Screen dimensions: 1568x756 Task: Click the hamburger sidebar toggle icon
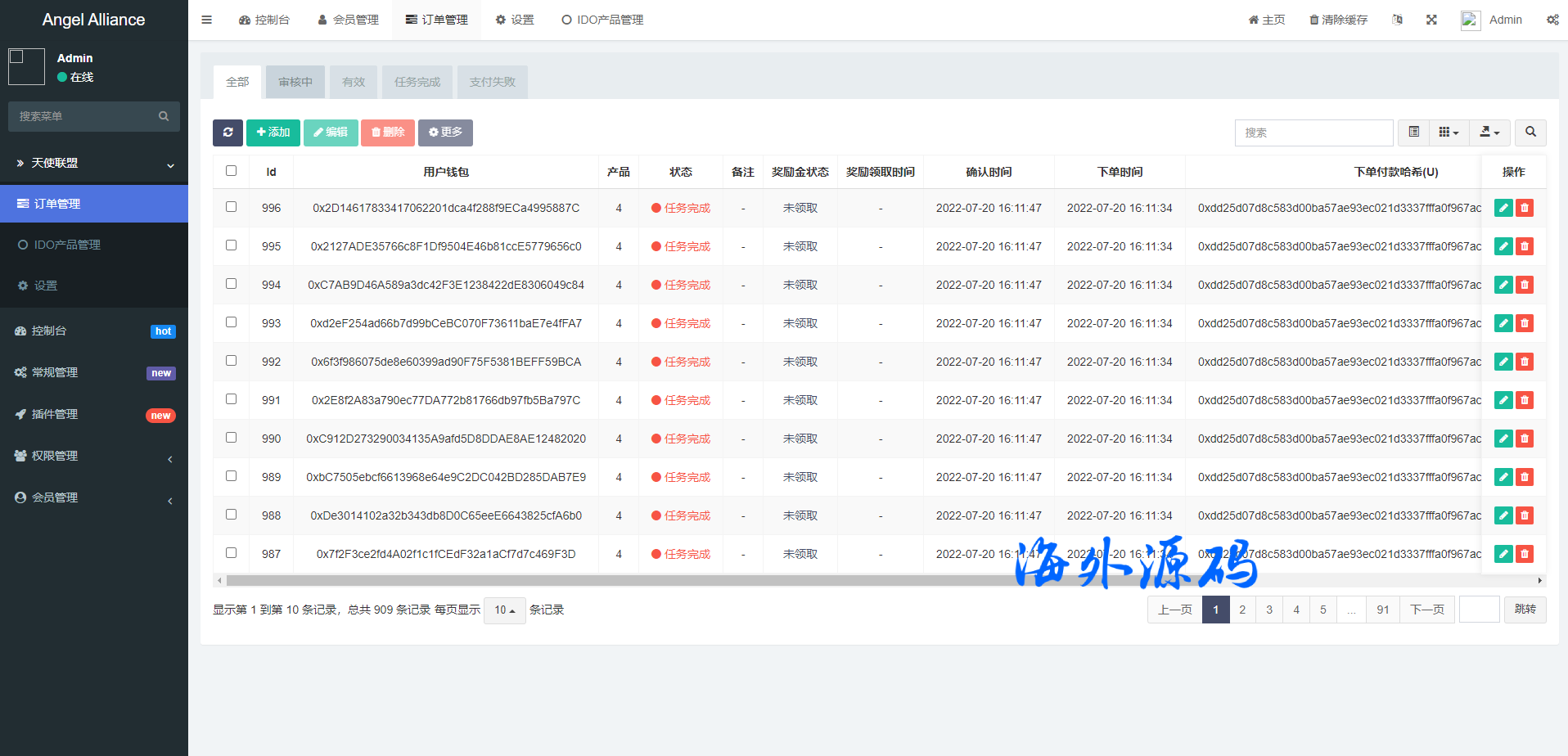(x=207, y=20)
